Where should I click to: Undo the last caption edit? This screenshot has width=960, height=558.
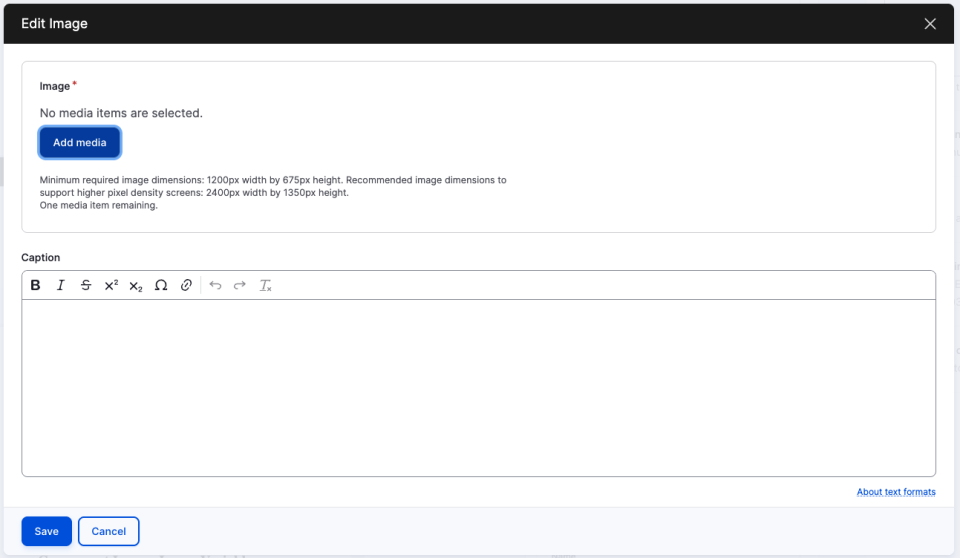[x=215, y=285]
